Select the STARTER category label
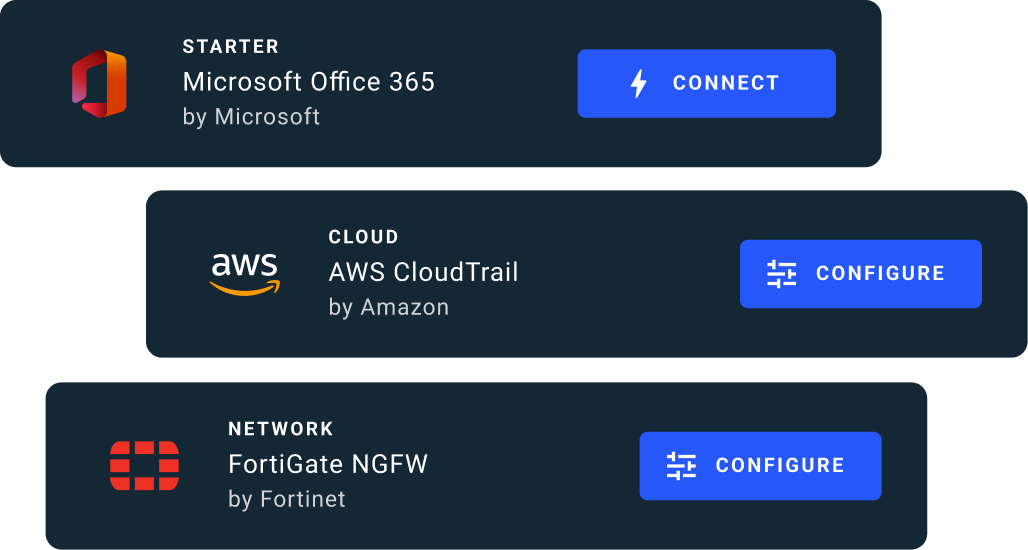1028x550 pixels. coord(230,47)
